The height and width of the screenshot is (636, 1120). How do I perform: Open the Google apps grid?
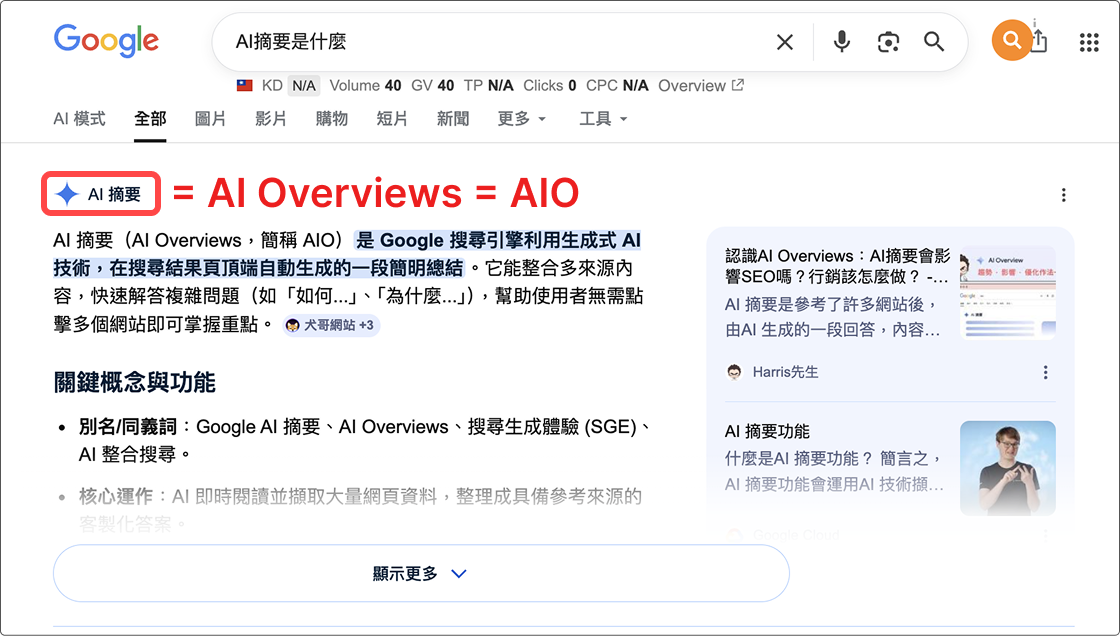tap(1089, 42)
